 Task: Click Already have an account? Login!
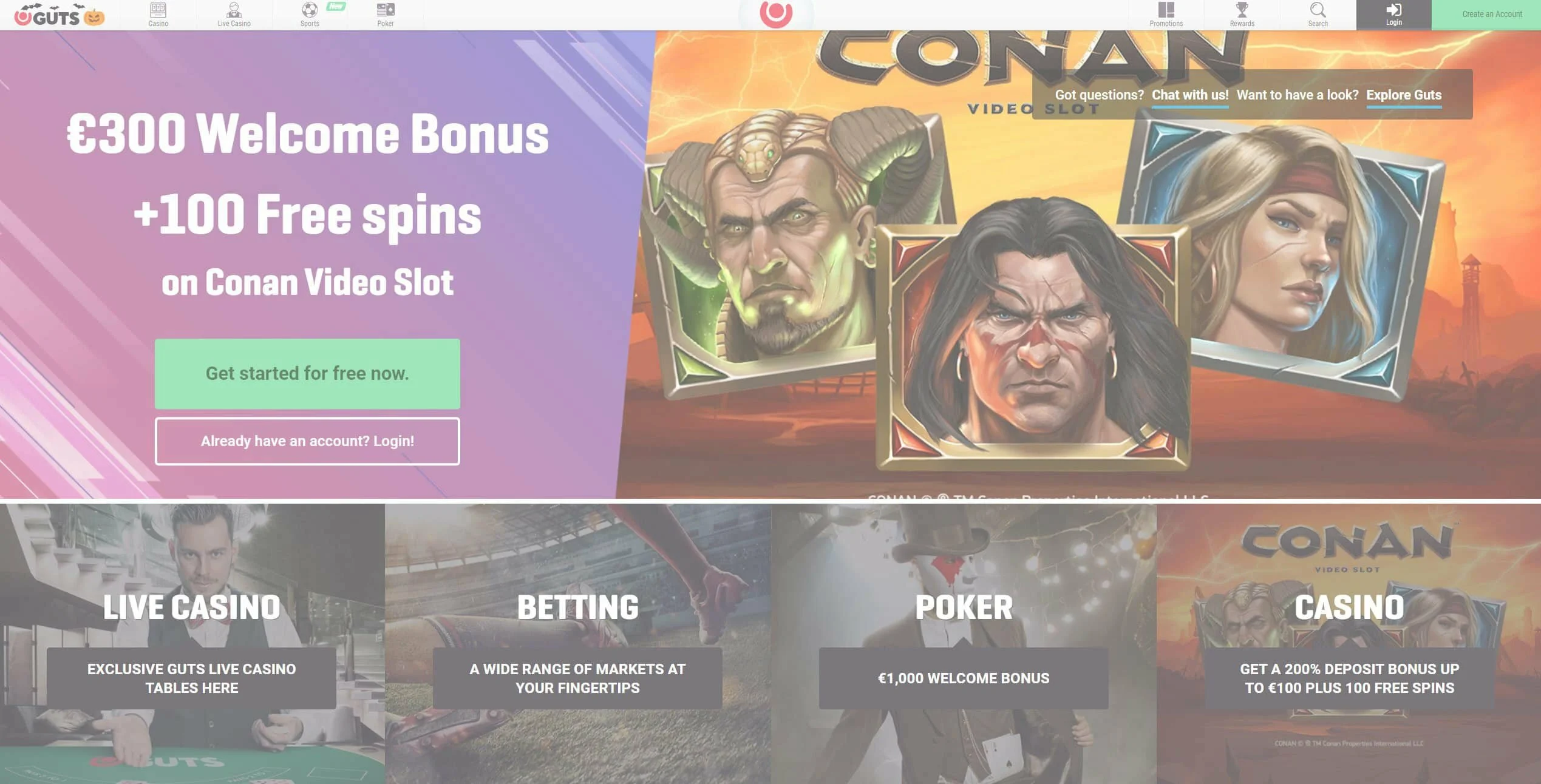(x=307, y=441)
